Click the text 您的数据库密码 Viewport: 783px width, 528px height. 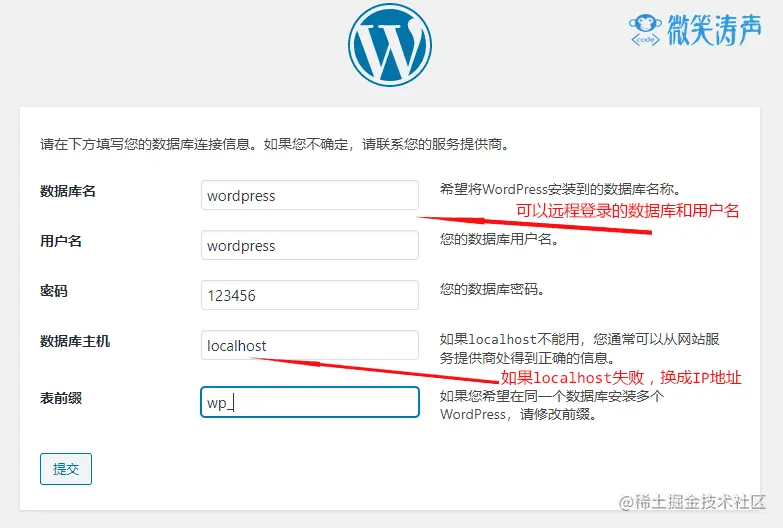click(492, 289)
